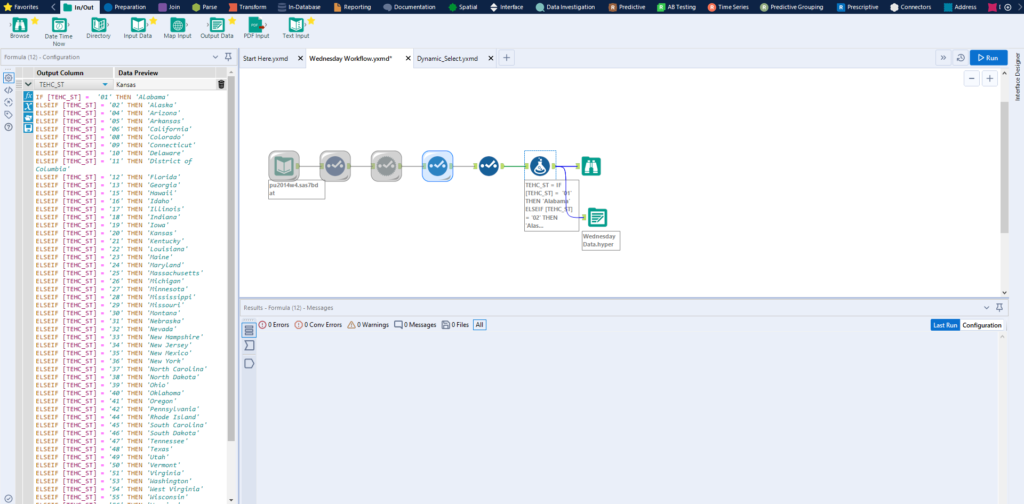Switch to Dynamic_Select.yxmd tab
1024x504 pixels.
point(447,58)
